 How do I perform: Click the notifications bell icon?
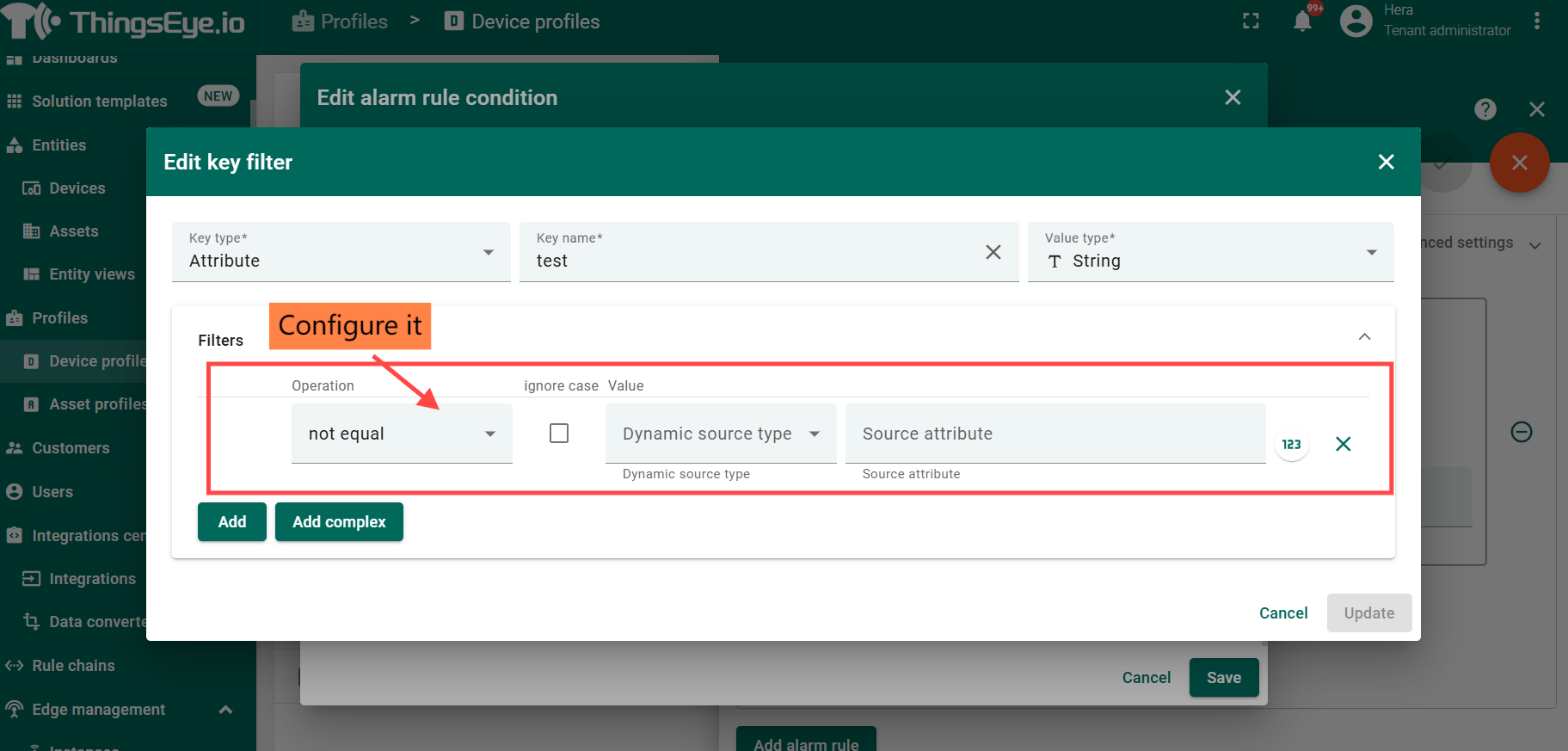[x=1302, y=22]
